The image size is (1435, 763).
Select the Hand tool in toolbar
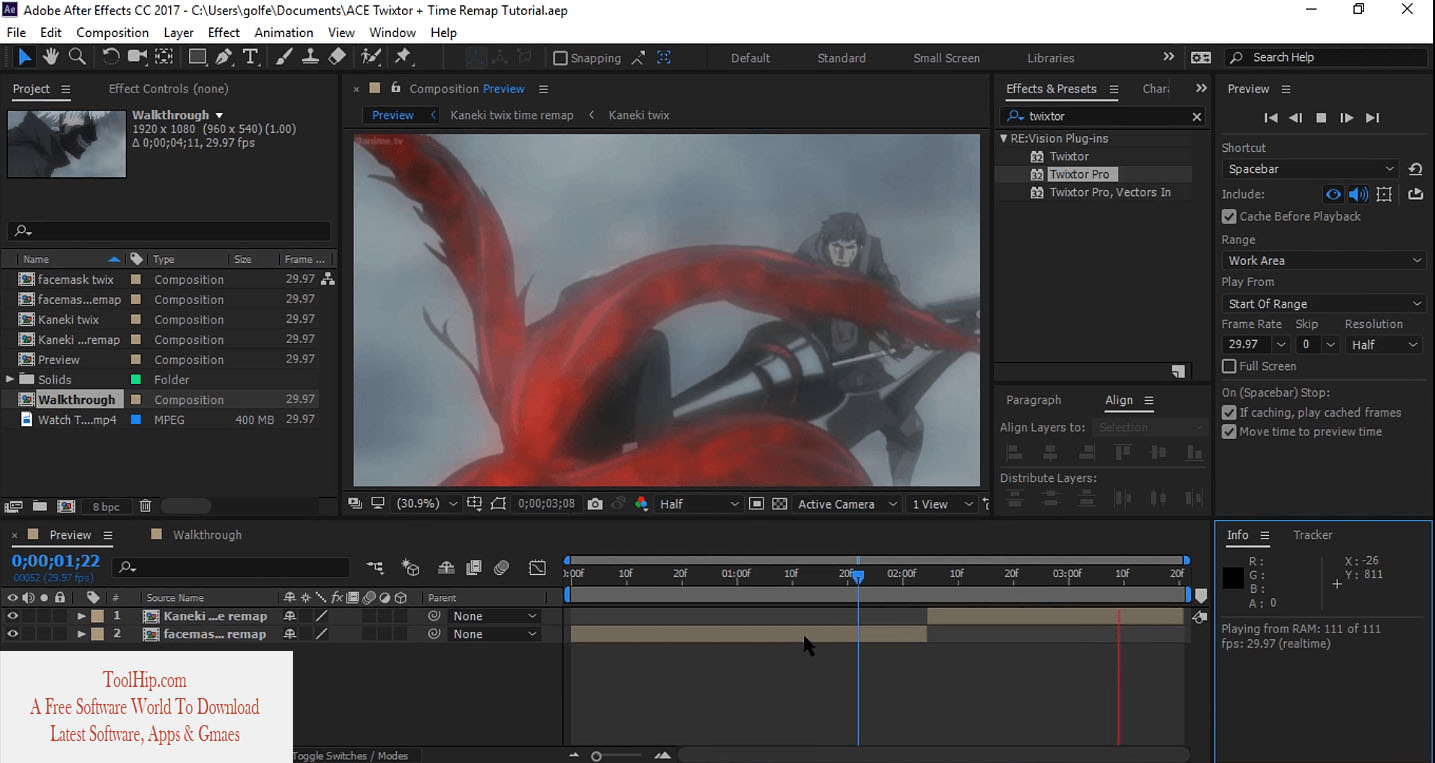click(x=51, y=57)
